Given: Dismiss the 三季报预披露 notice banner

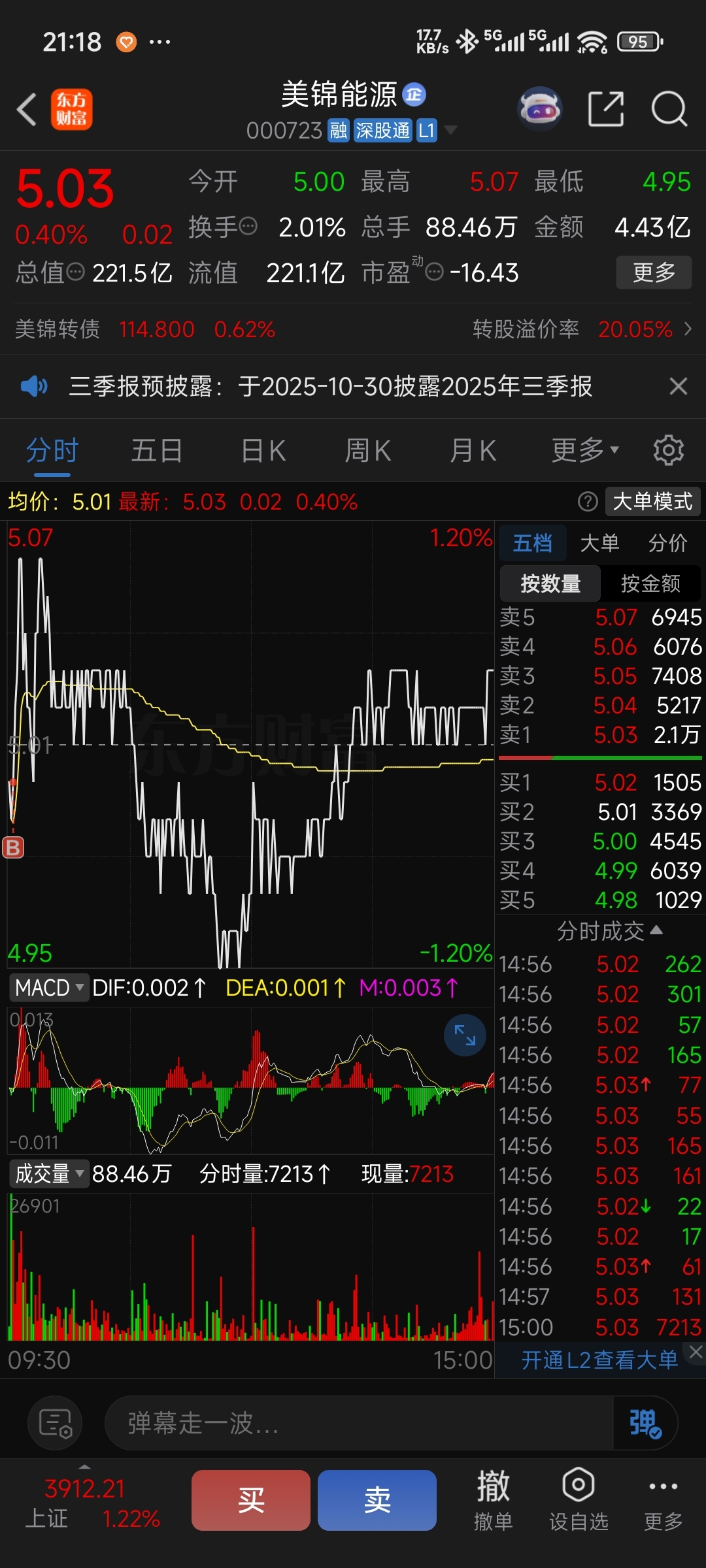Looking at the screenshot, I should click(679, 387).
